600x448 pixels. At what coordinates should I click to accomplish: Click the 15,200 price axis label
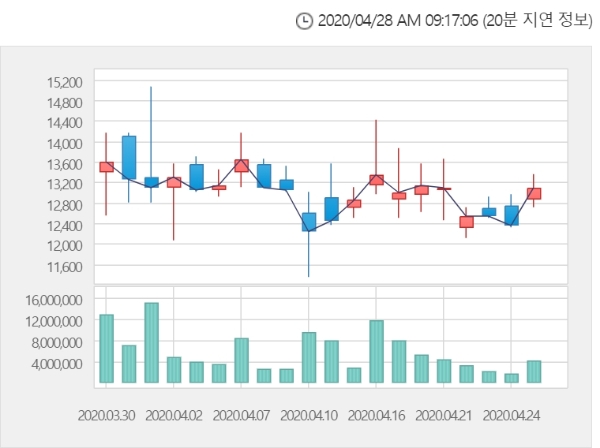(x=65, y=82)
